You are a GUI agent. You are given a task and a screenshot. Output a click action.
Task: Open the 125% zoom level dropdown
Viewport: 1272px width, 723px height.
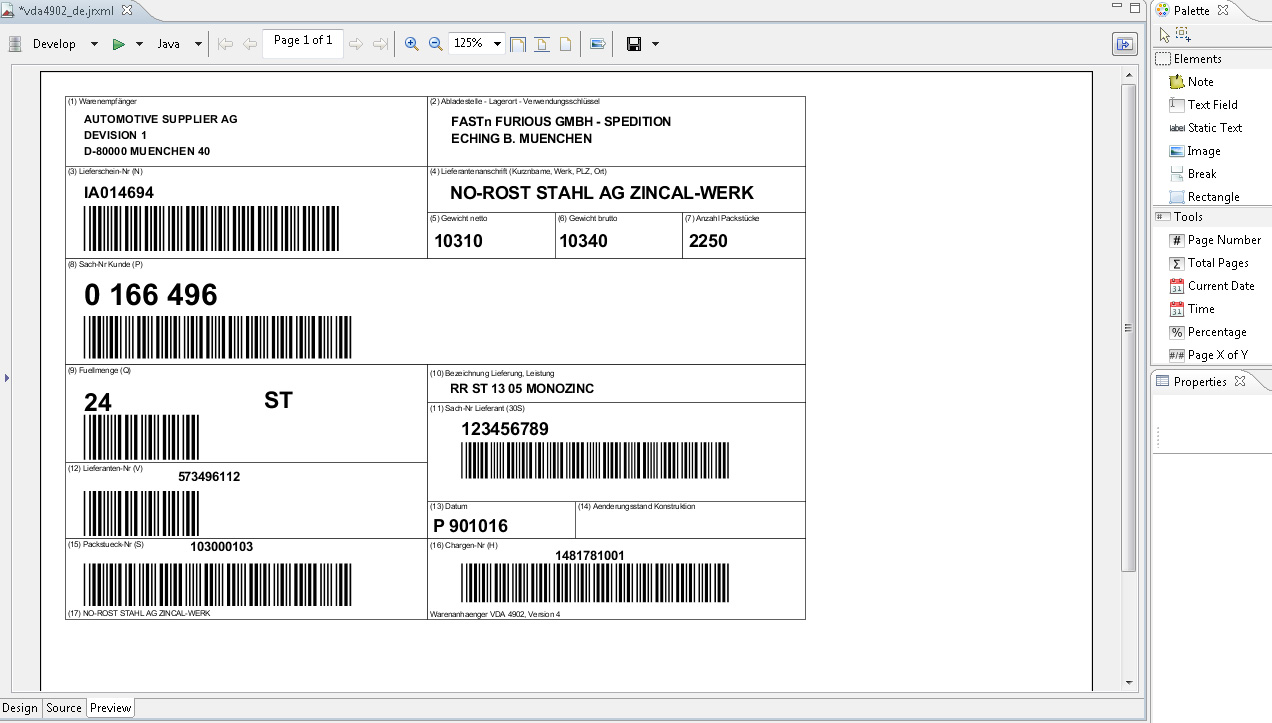tap(495, 44)
